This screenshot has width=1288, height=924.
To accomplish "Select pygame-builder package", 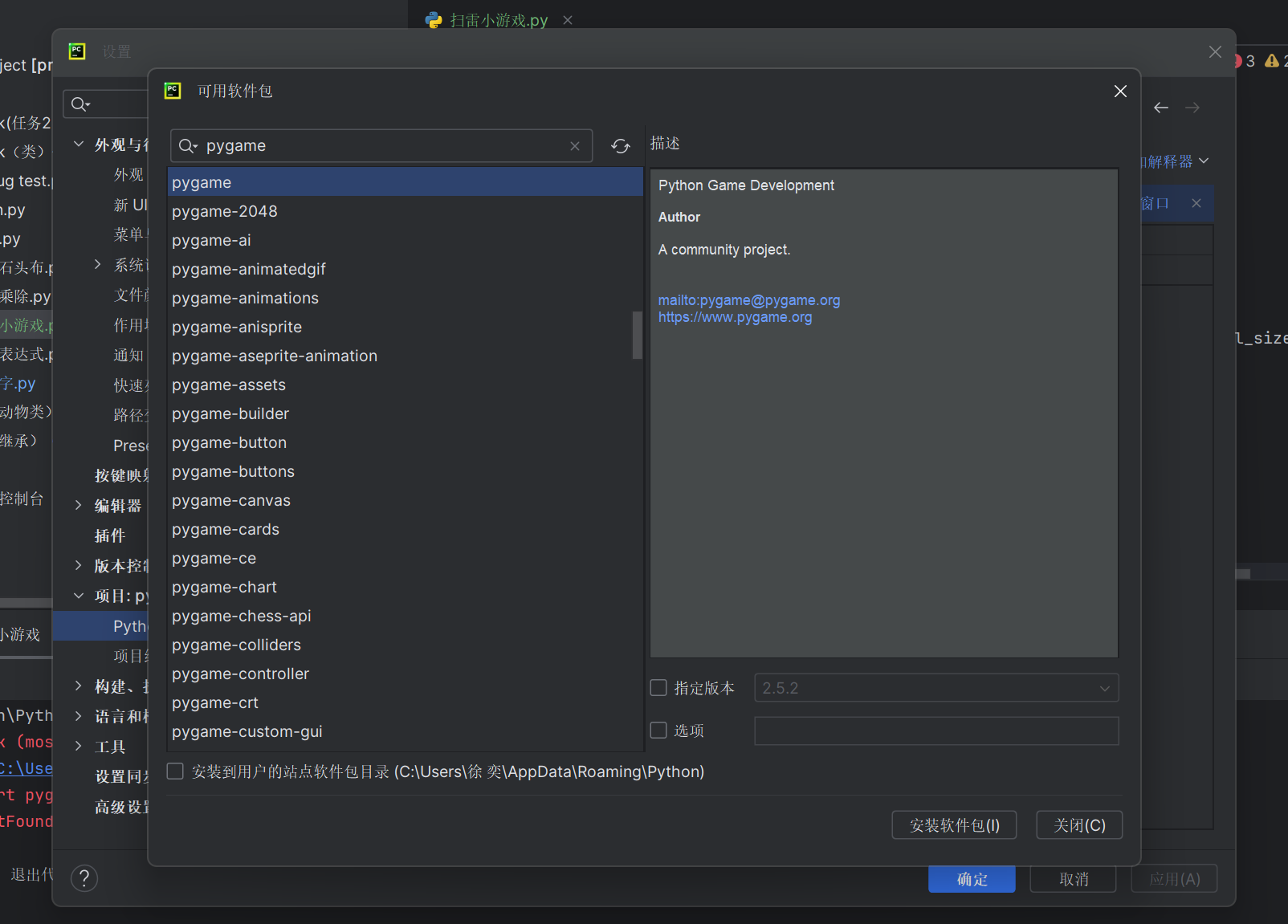I will 406,413.
